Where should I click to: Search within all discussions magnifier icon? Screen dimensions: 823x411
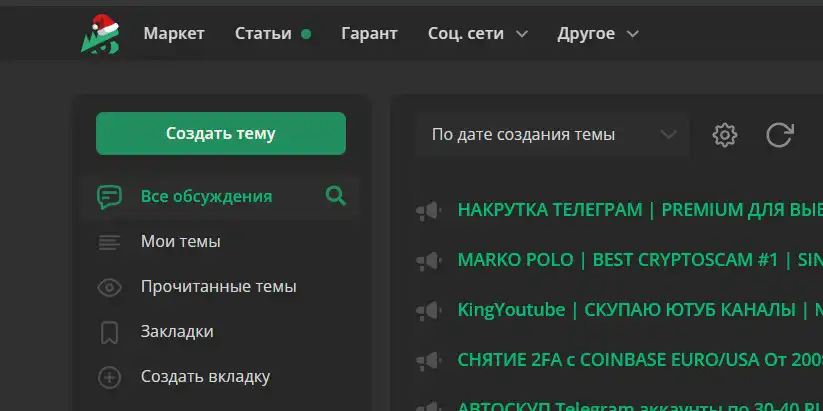[x=336, y=196]
